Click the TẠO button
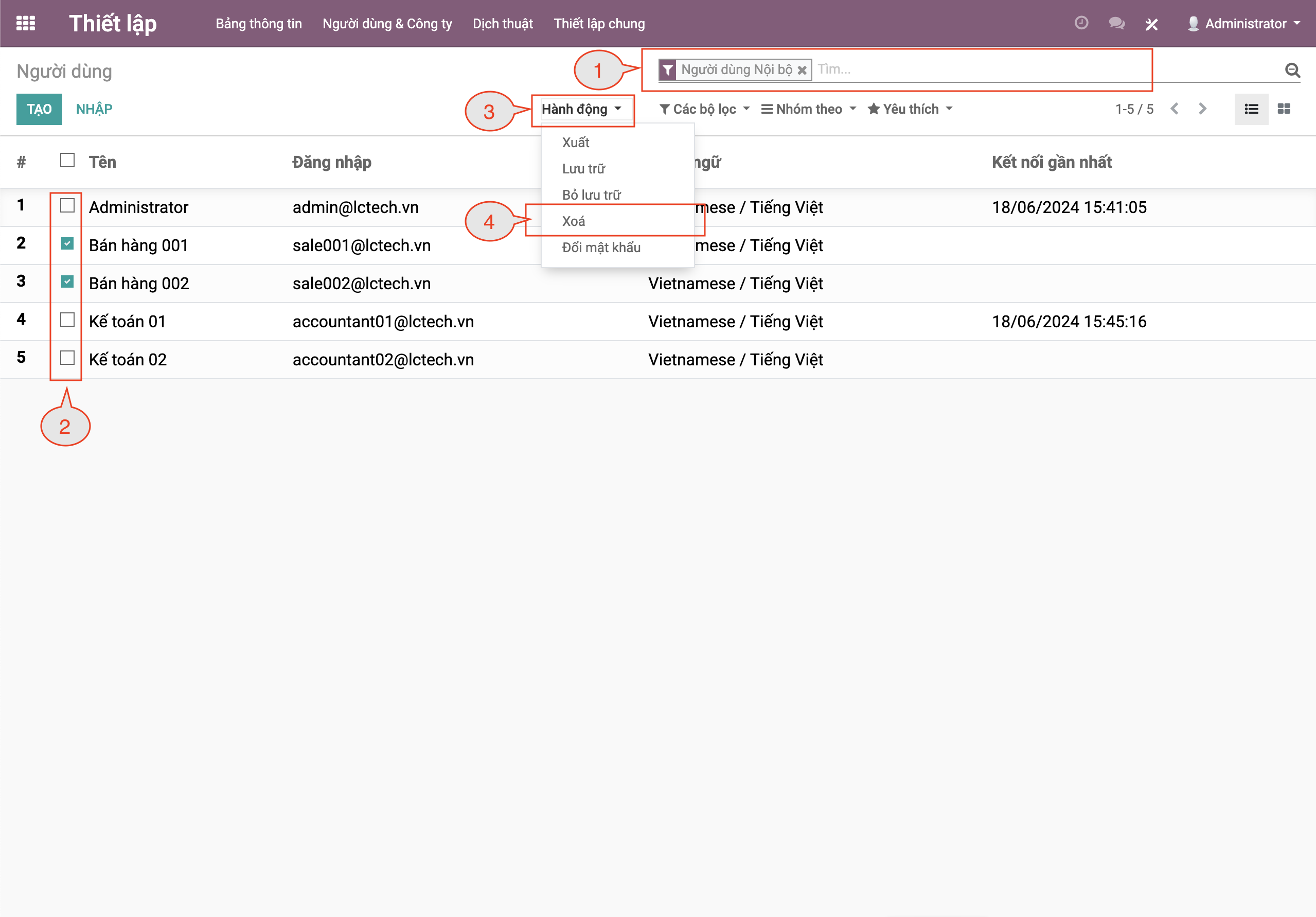Viewport: 1316px width, 917px height. 39,109
